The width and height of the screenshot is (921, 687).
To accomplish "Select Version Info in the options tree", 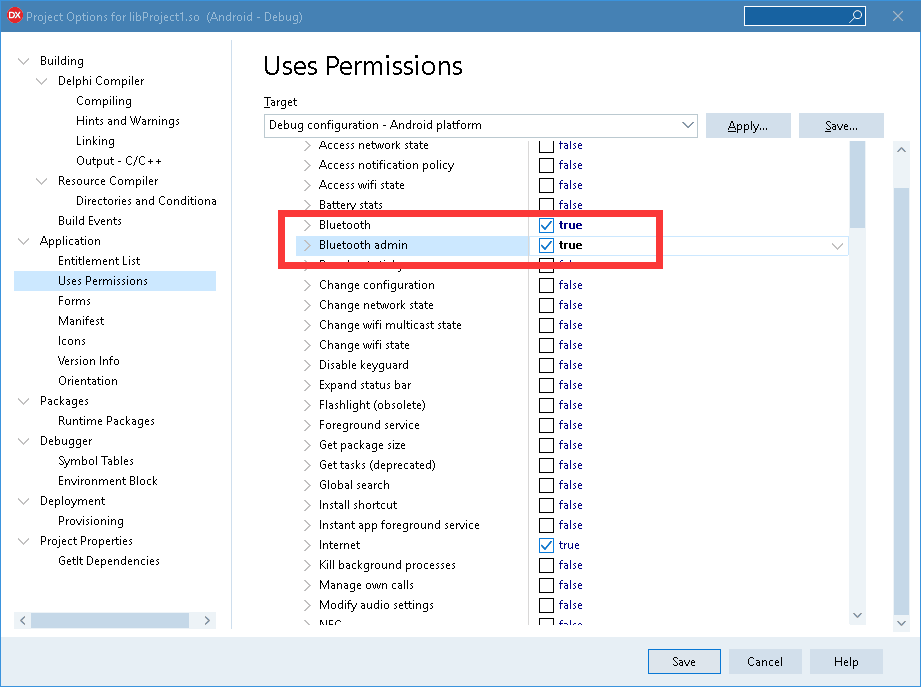I will pyautogui.click(x=89, y=361).
